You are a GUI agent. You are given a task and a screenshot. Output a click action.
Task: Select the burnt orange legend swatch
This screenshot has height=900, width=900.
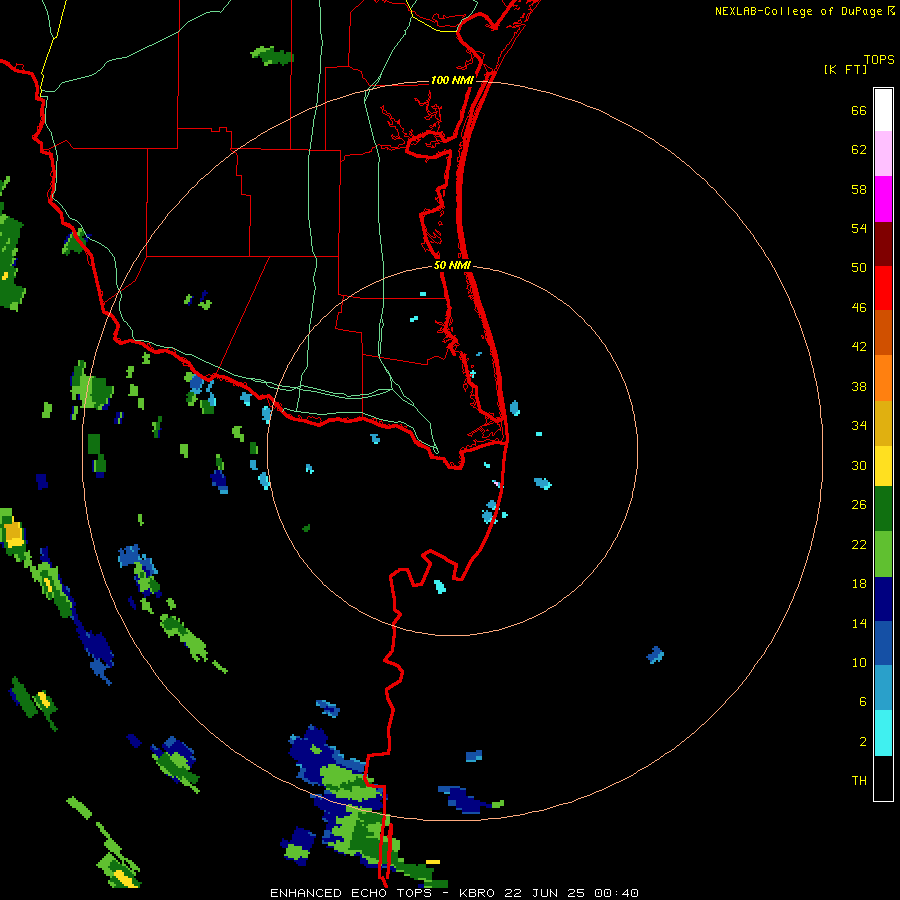[883, 333]
